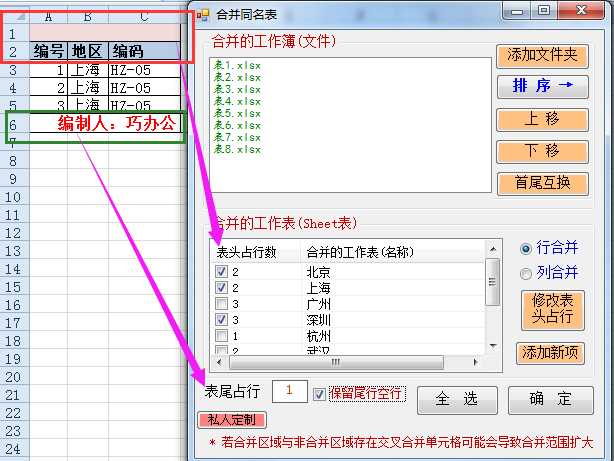Open the 私人定制 red button
Screen dimensions: 614x461
pos(232,420)
